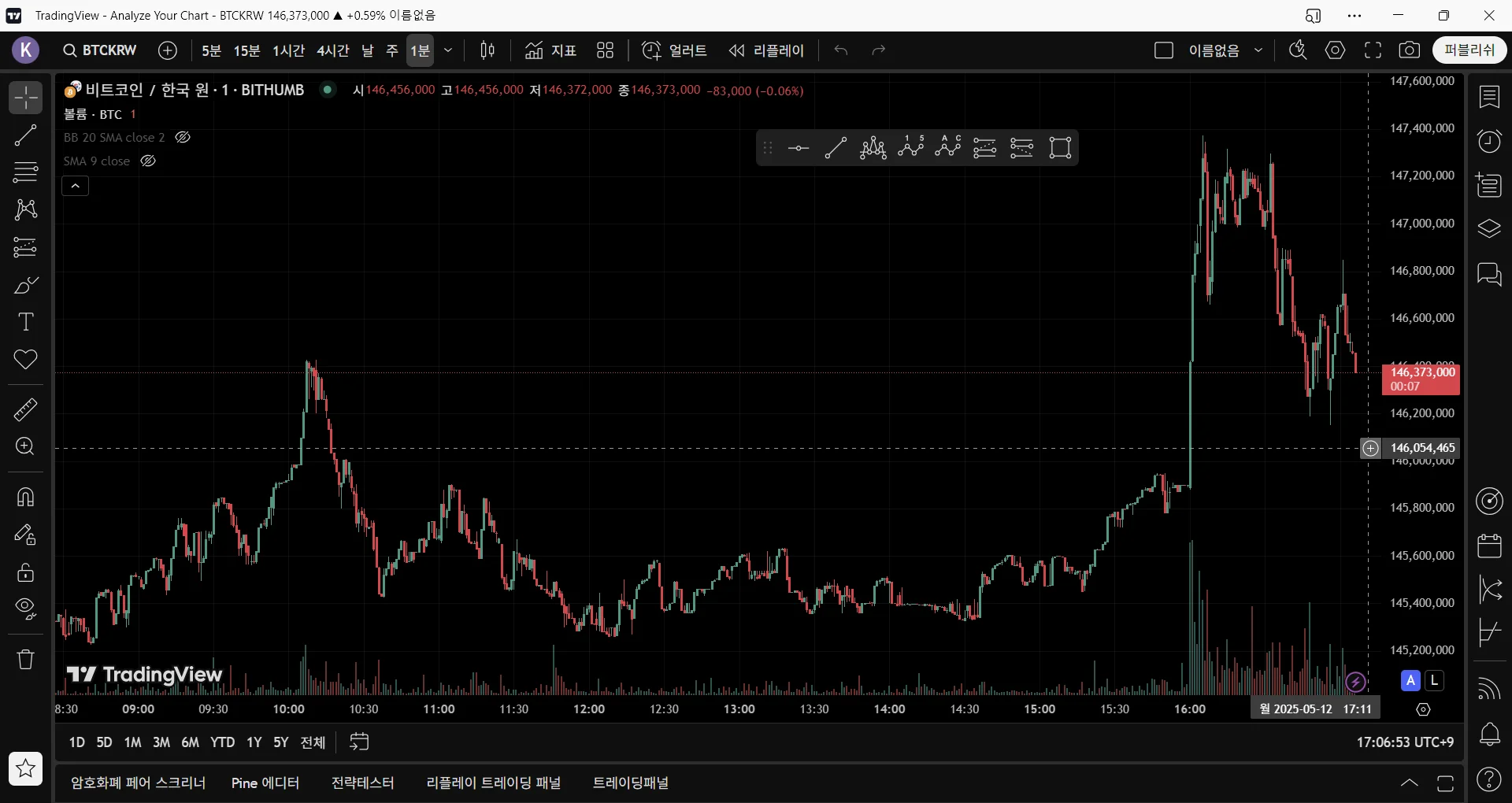Select the 1M date range button
Image resolution: width=1512 pixels, height=803 pixels.
coord(132,742)
